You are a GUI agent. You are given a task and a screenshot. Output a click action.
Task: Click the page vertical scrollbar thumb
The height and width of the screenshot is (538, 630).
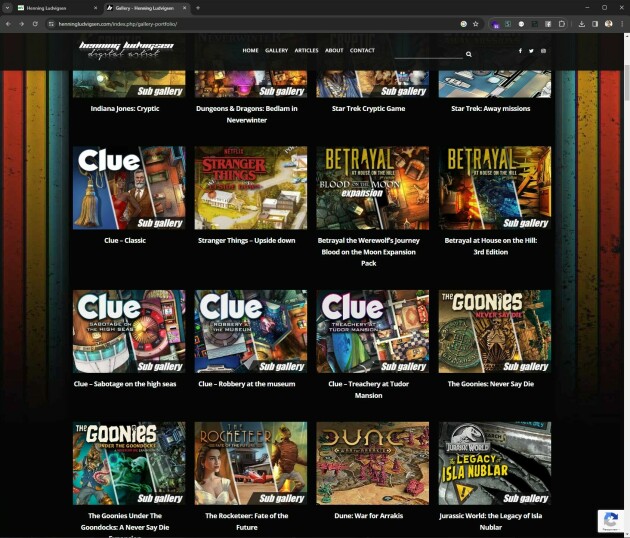[x=627, y=82]
